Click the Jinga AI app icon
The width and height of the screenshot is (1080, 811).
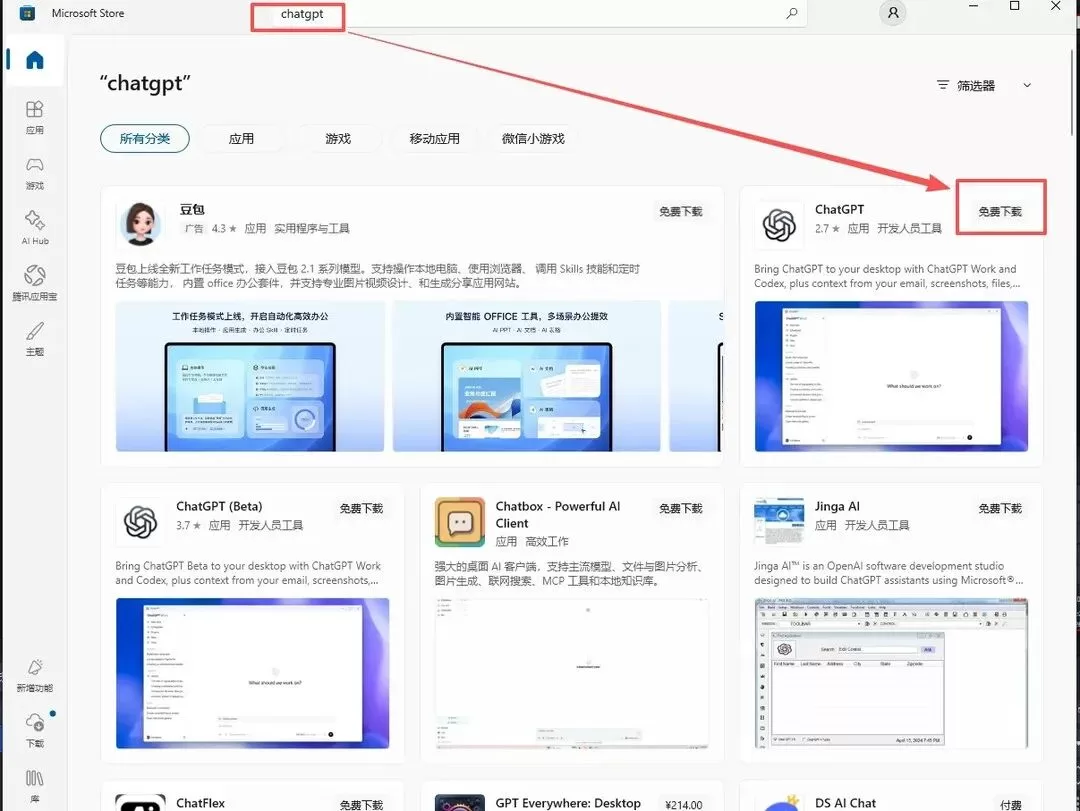(x=779, y=522)
